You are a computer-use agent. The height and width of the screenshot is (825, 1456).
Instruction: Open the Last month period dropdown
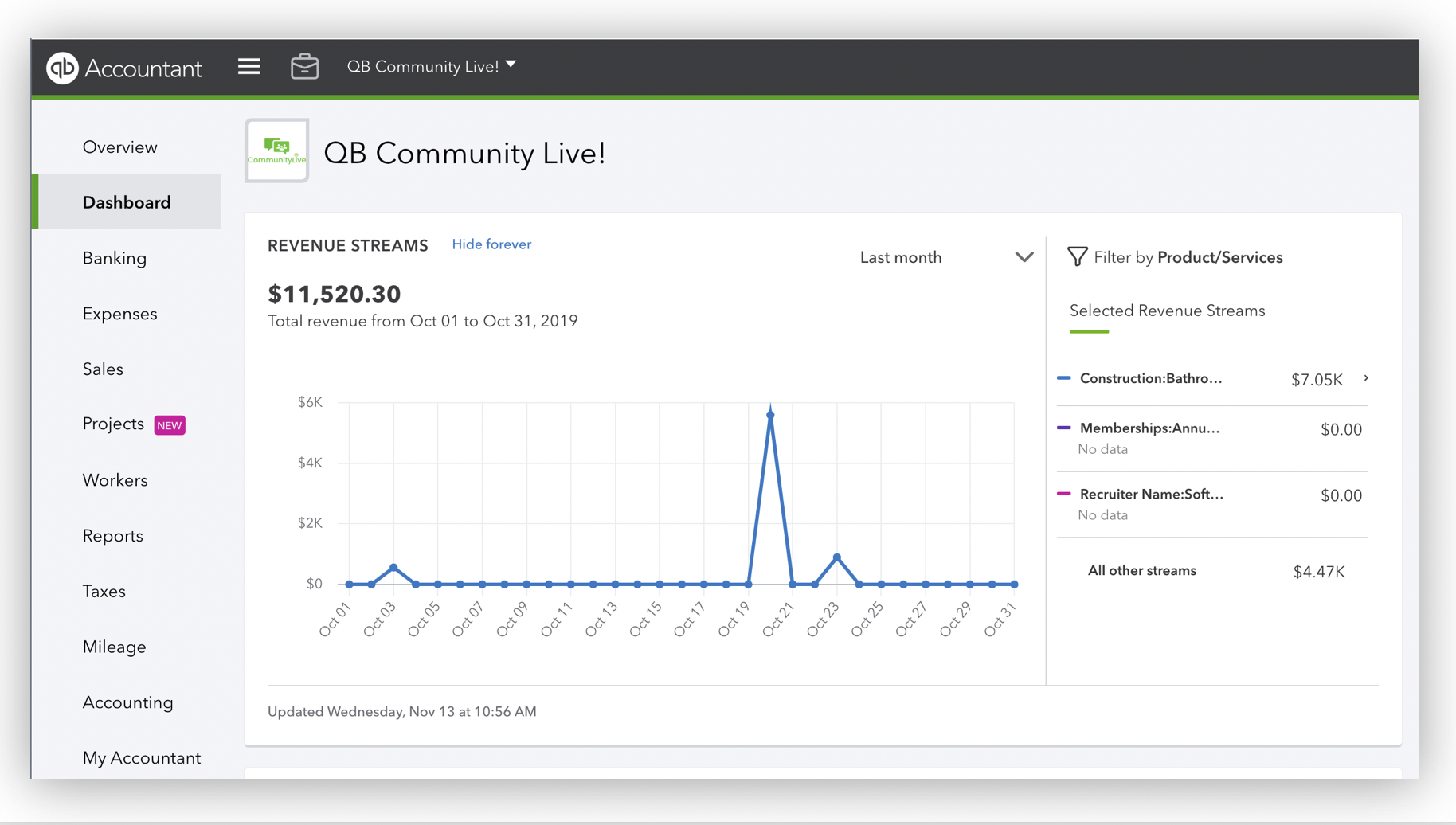pyautogui.click(x=946, y=257)
